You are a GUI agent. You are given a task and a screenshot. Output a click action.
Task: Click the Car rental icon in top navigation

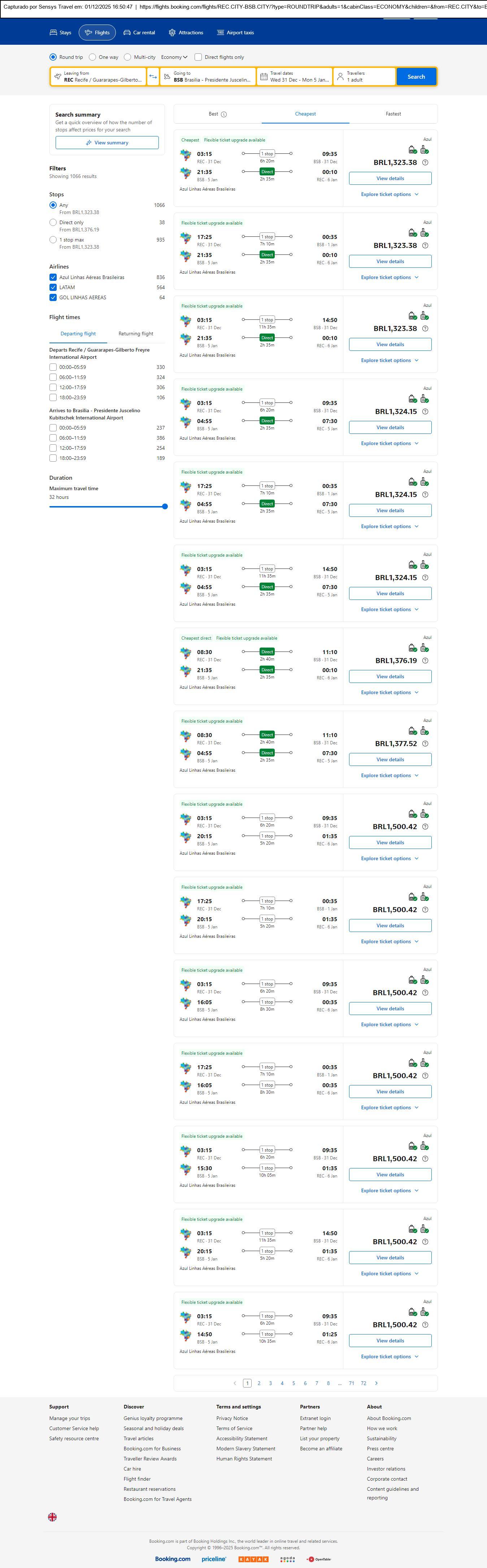tap(127, 33)
